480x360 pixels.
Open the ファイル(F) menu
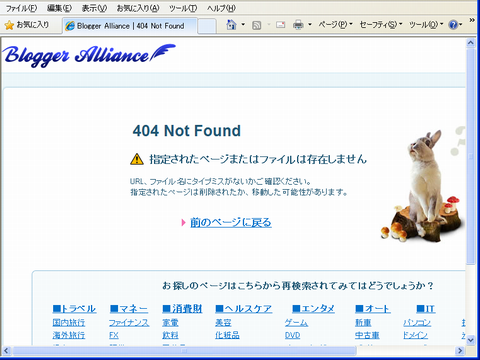21,8
